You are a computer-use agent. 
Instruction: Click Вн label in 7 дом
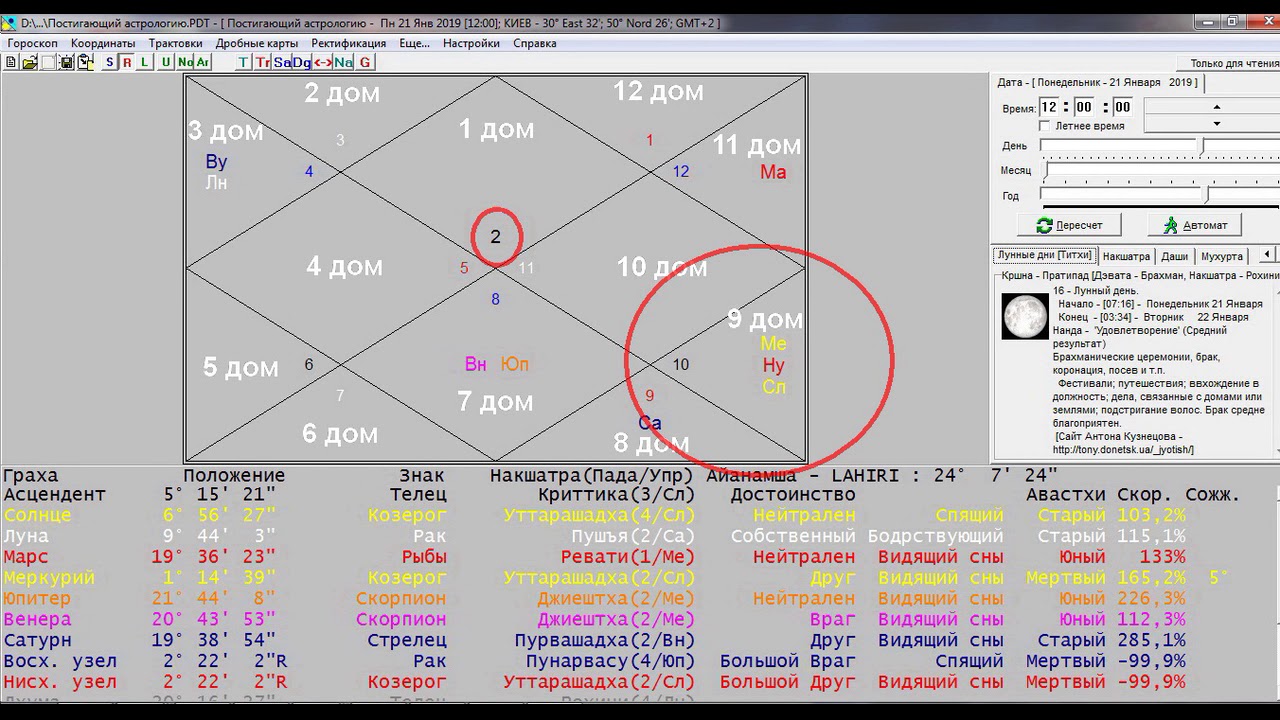tap(475, 365)
